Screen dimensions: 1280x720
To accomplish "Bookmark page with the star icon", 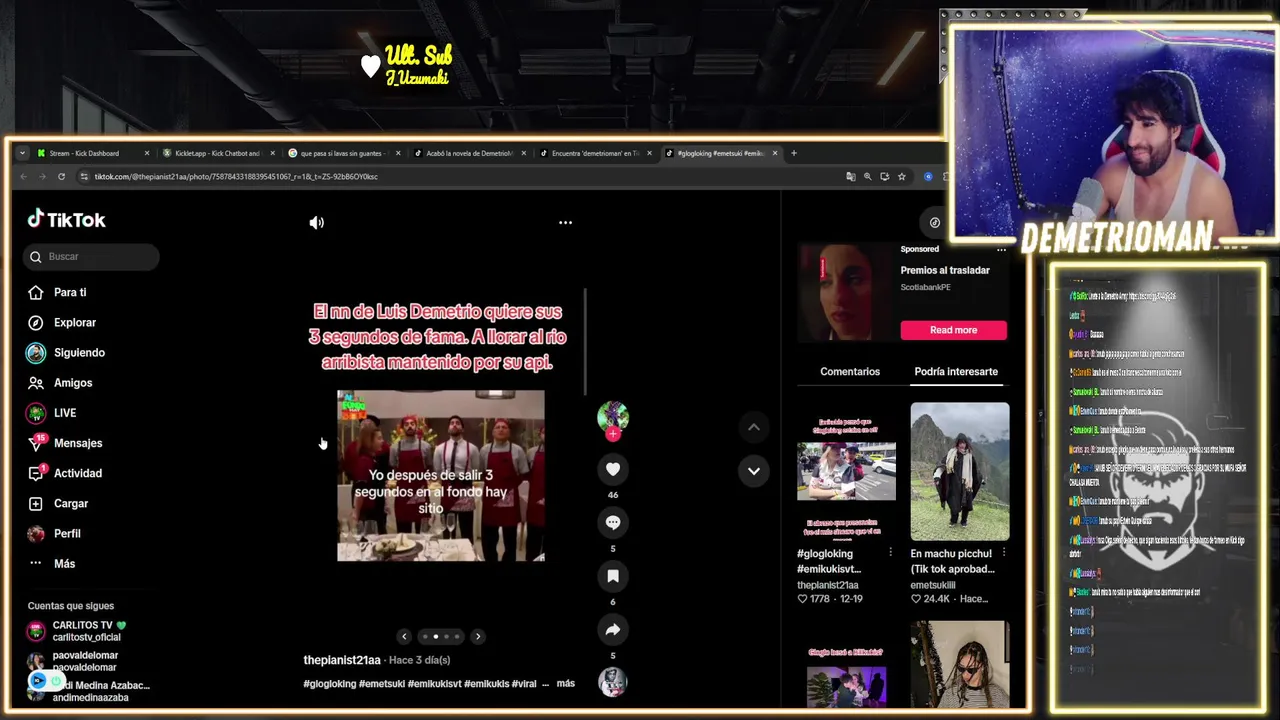I will pyautogui.click(x=902, y=176).
